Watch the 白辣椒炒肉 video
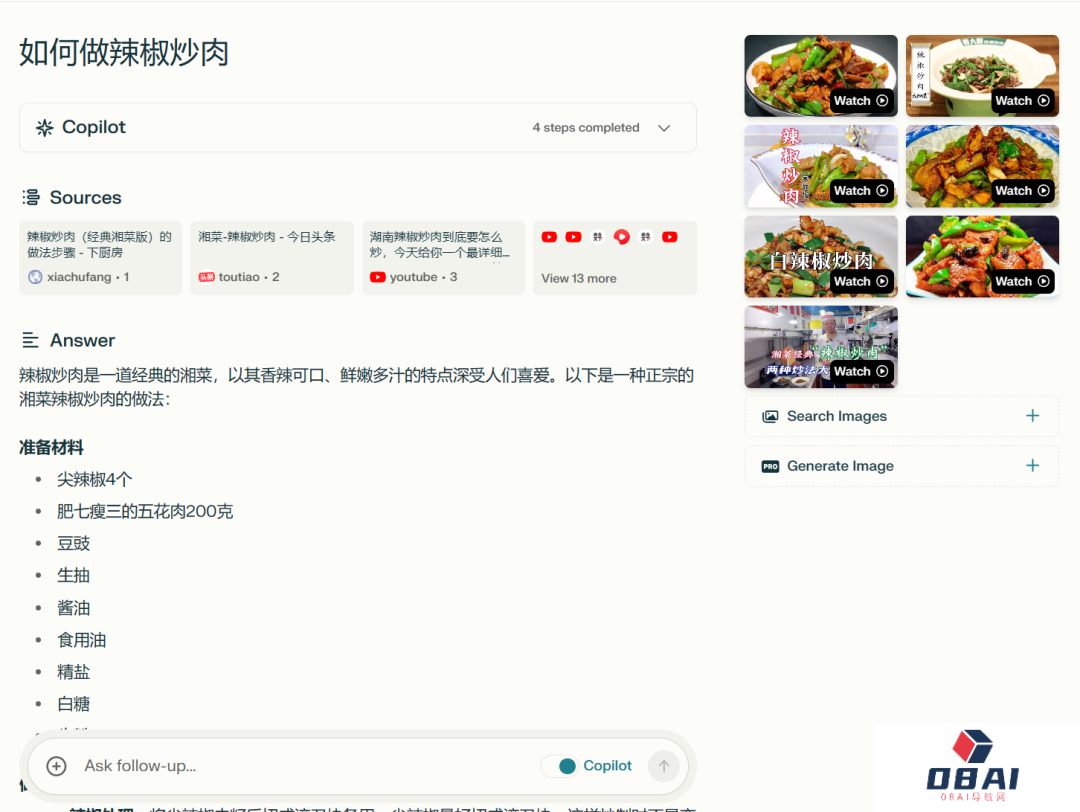The width and height of the screenshot is (1080, 812). click(860, 282)
